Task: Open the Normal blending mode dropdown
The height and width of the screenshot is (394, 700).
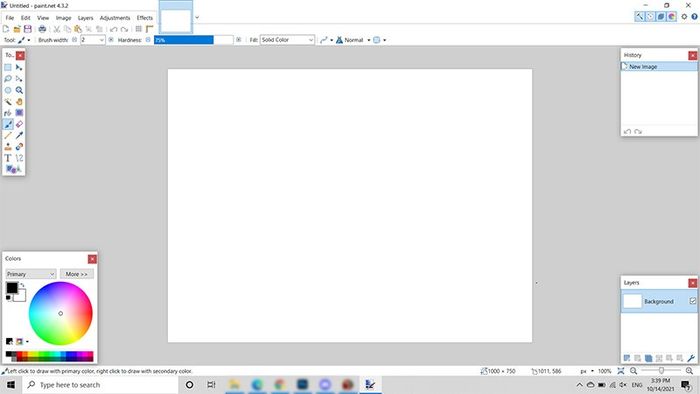Action: (x=354, y=40)
